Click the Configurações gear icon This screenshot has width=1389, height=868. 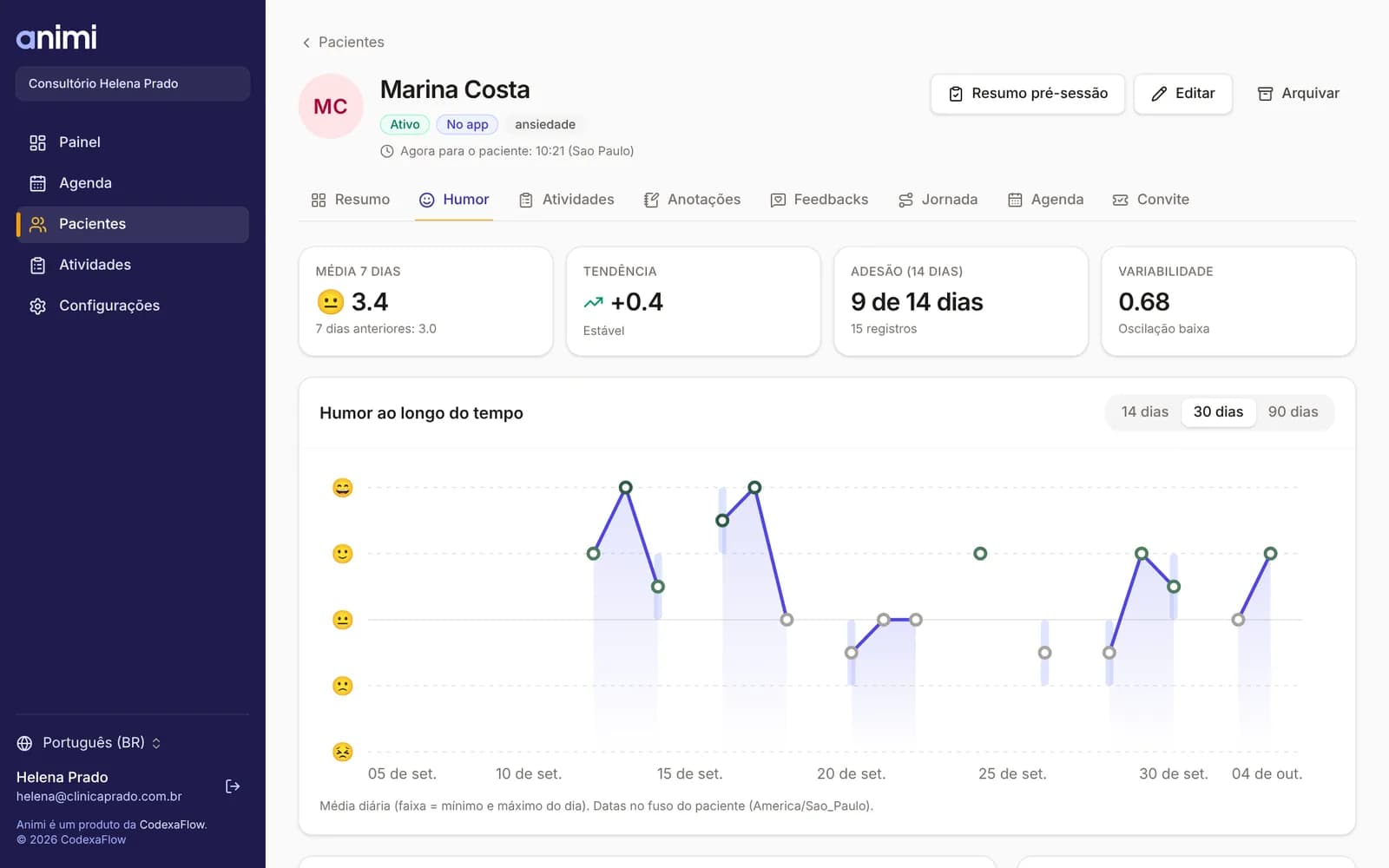37,306
